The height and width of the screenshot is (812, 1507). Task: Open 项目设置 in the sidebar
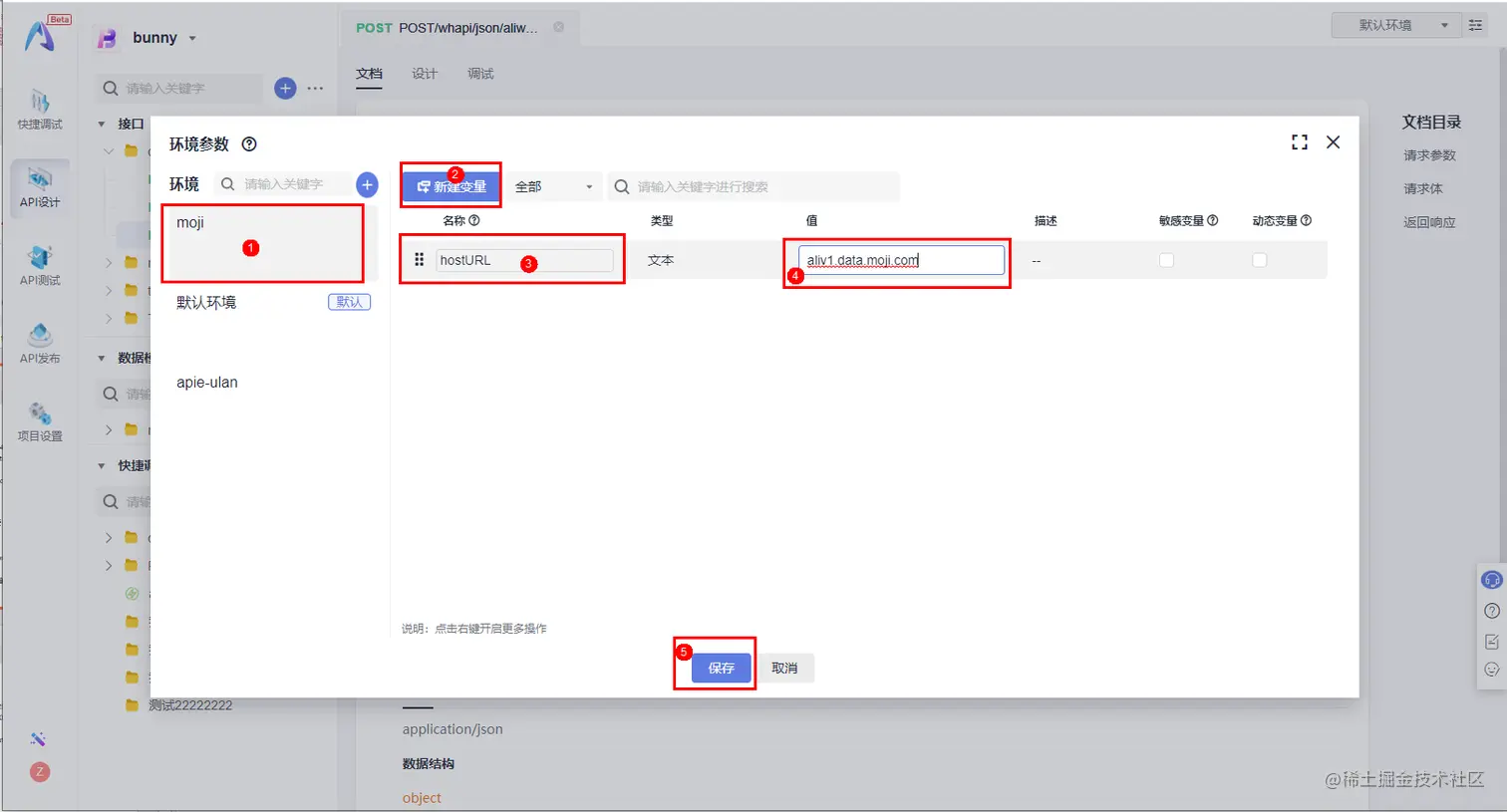40,421
